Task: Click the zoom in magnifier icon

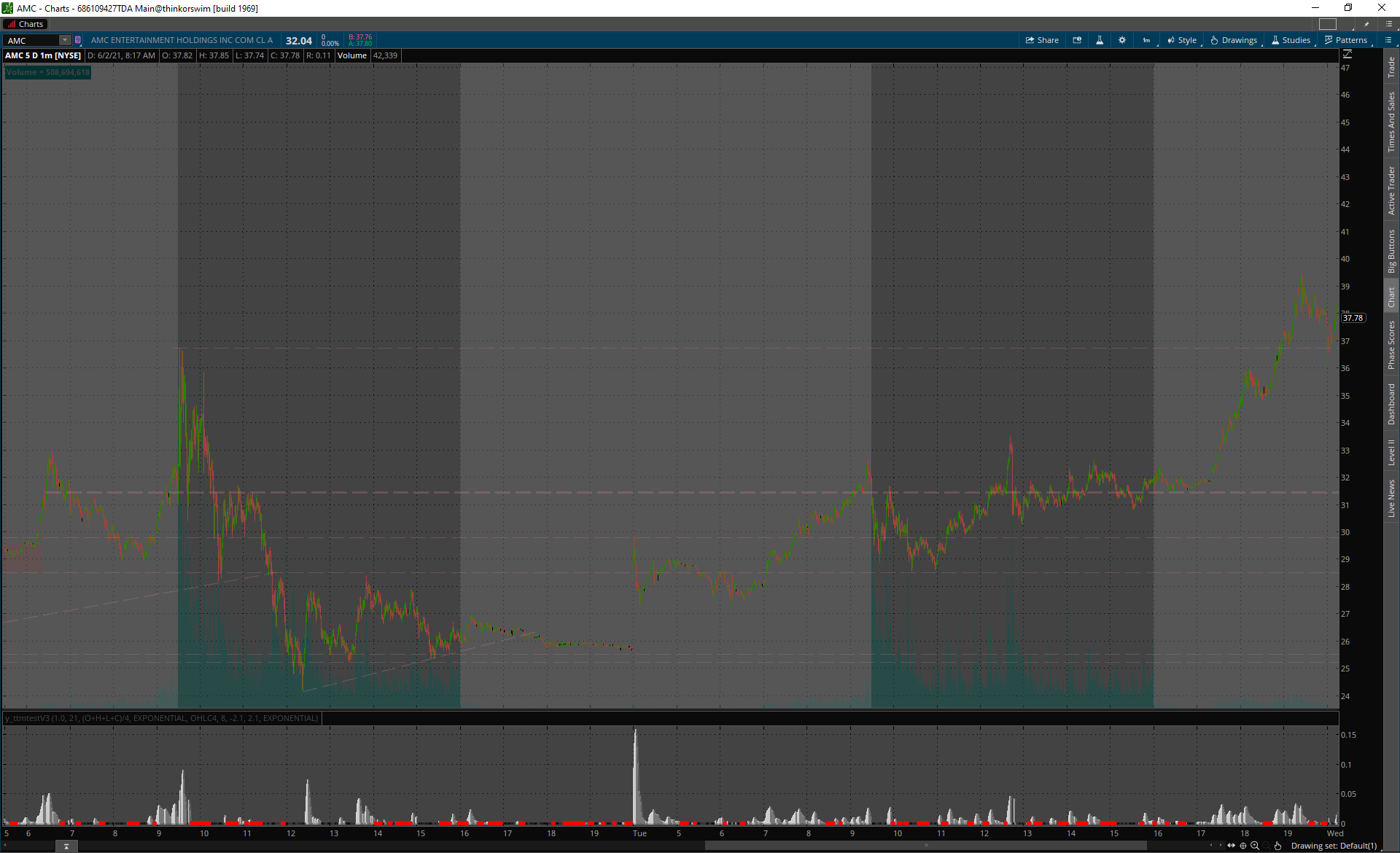Action: pos(1255,846)
